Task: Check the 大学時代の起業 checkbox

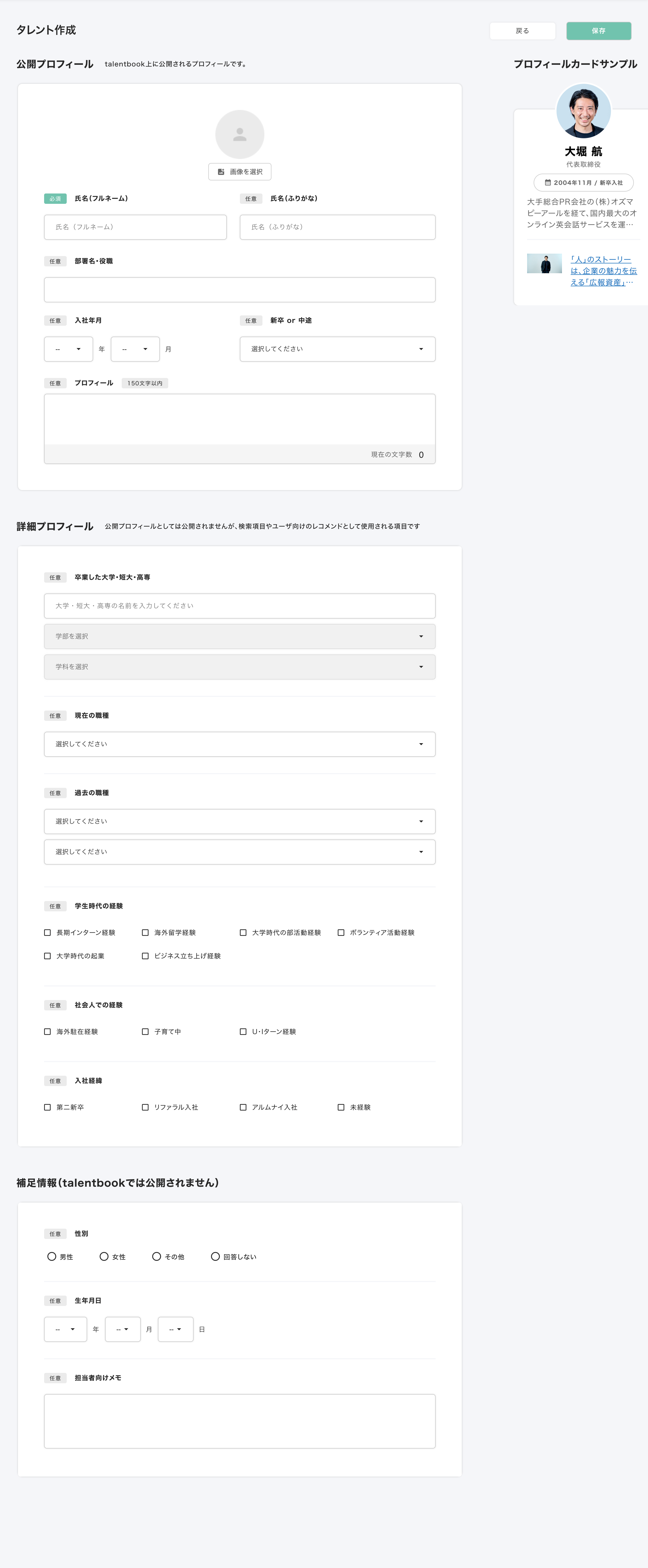Action: 47,956
